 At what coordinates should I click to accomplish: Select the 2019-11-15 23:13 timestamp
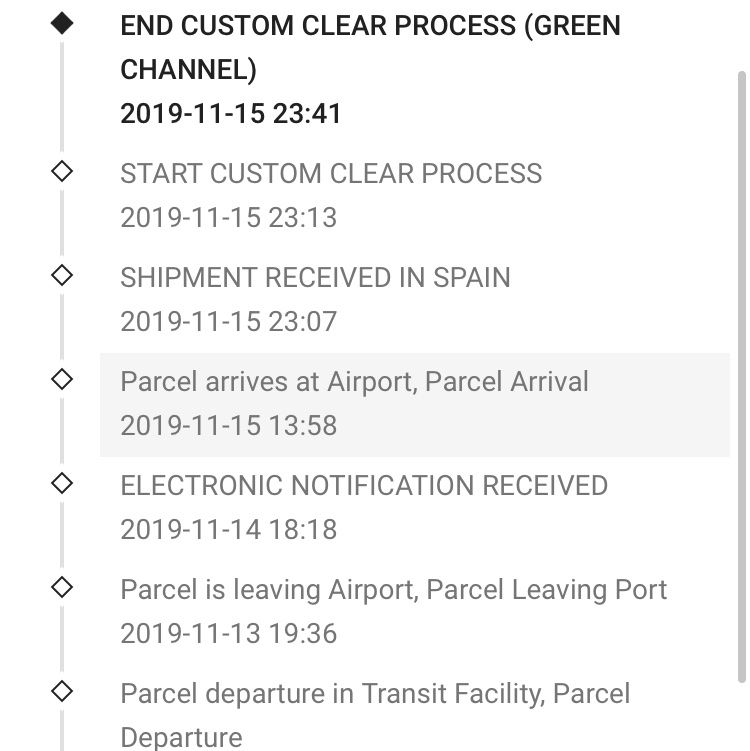pos(228,217)
